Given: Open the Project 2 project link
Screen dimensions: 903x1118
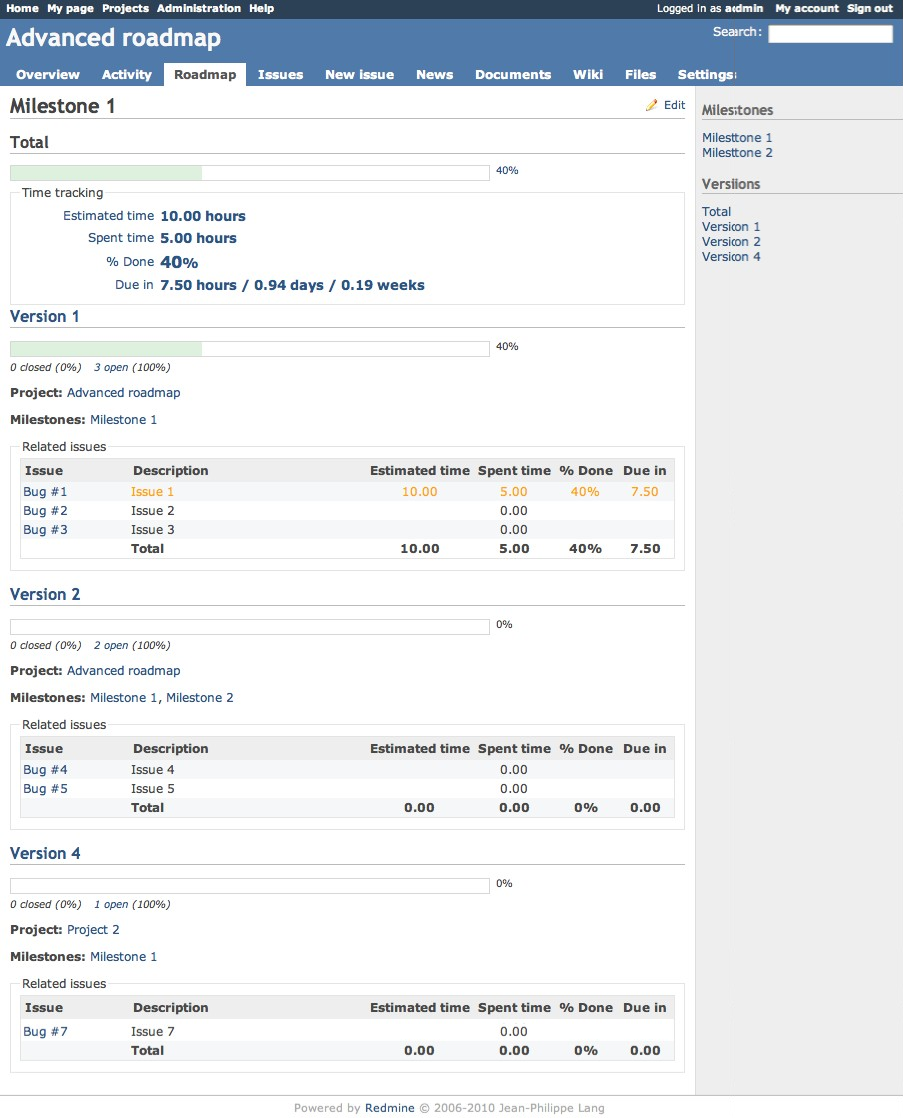Looking at the screenshot, I should (93, 930).
